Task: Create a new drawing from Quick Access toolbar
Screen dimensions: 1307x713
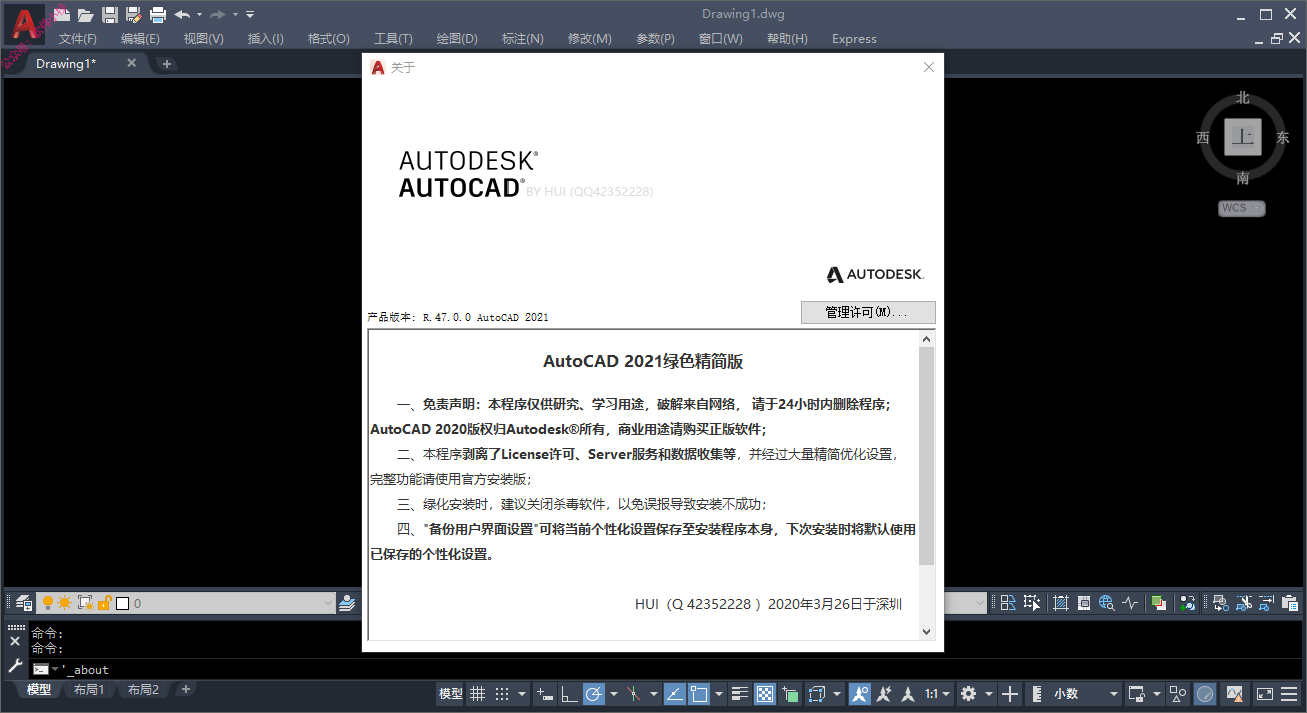Action: [62, 14]
